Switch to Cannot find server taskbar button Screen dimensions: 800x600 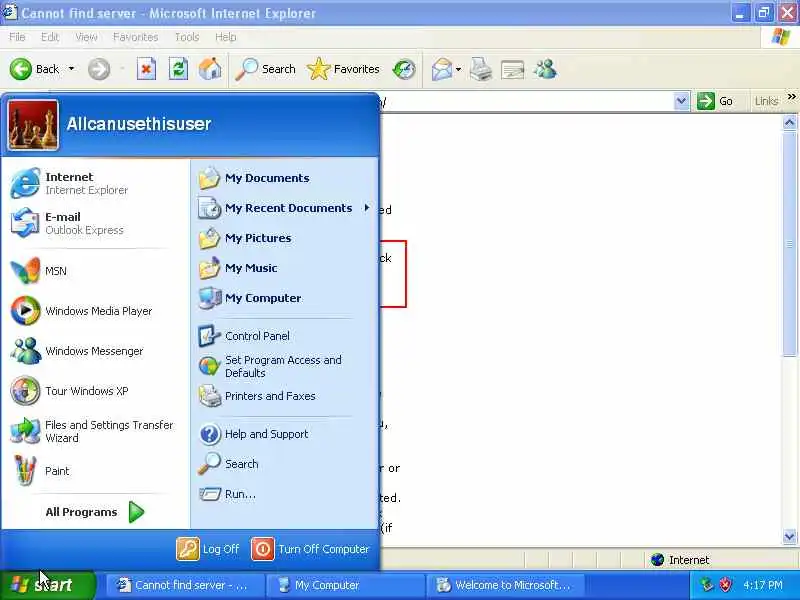coord(185,585)
